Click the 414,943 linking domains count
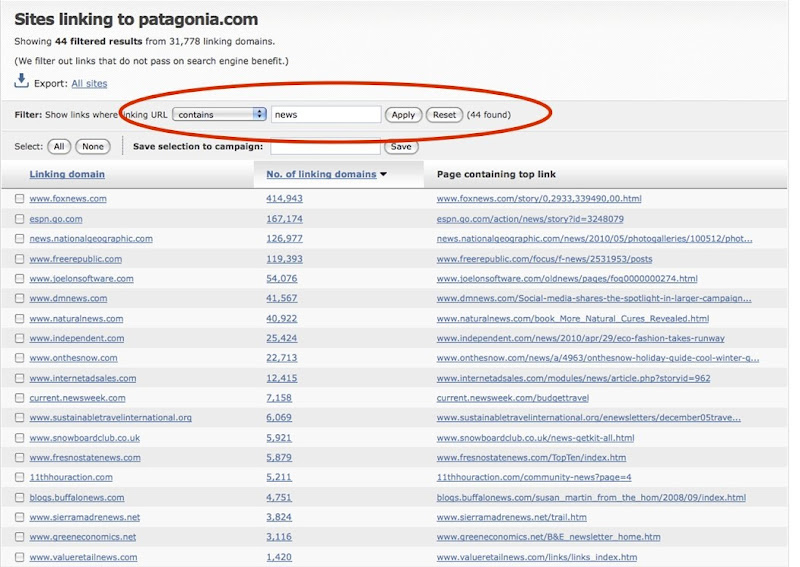This screenshot has height=567, width=800. tap(284, 199)
